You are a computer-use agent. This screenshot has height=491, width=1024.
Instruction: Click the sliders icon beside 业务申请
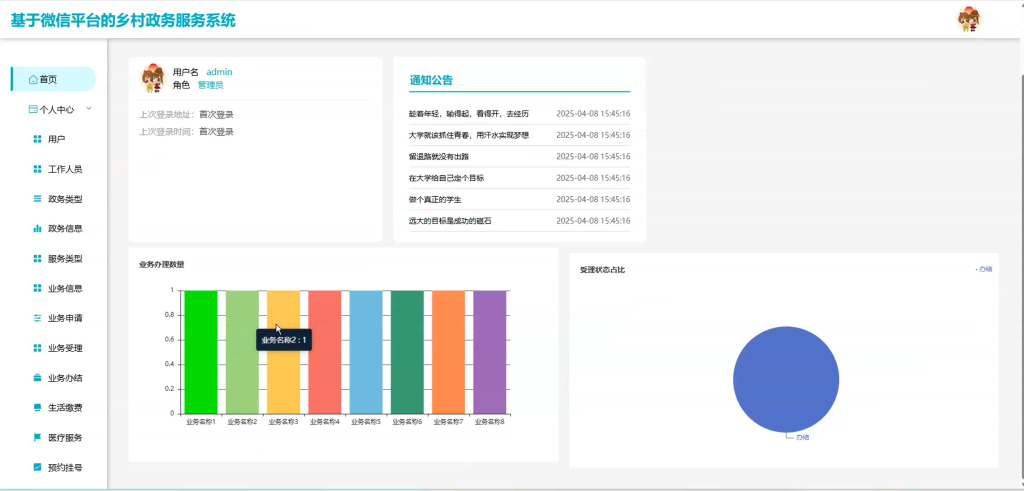[37, 318]
